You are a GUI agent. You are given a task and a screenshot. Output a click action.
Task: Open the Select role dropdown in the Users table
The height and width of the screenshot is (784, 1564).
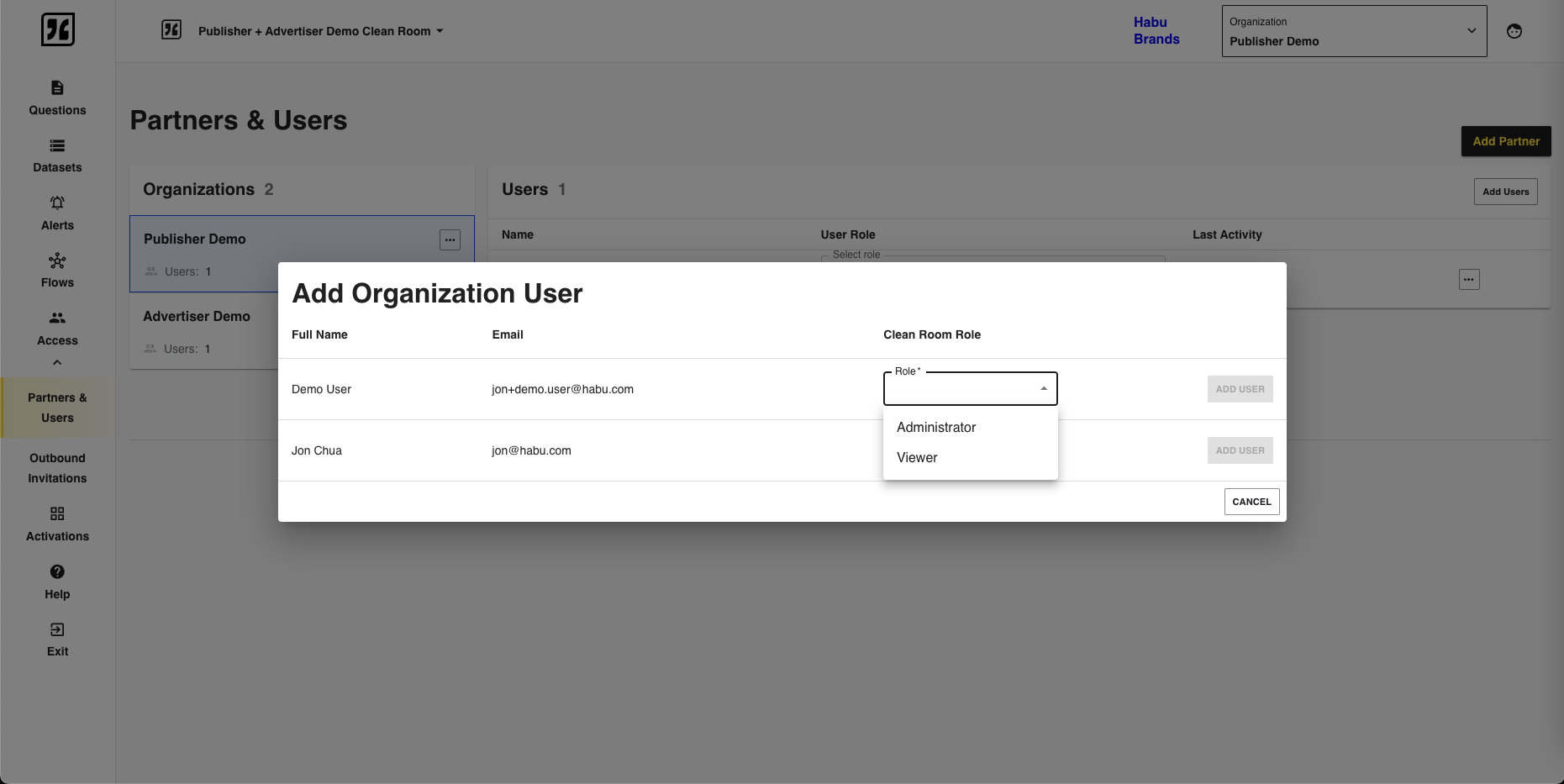tap(993, 259)
